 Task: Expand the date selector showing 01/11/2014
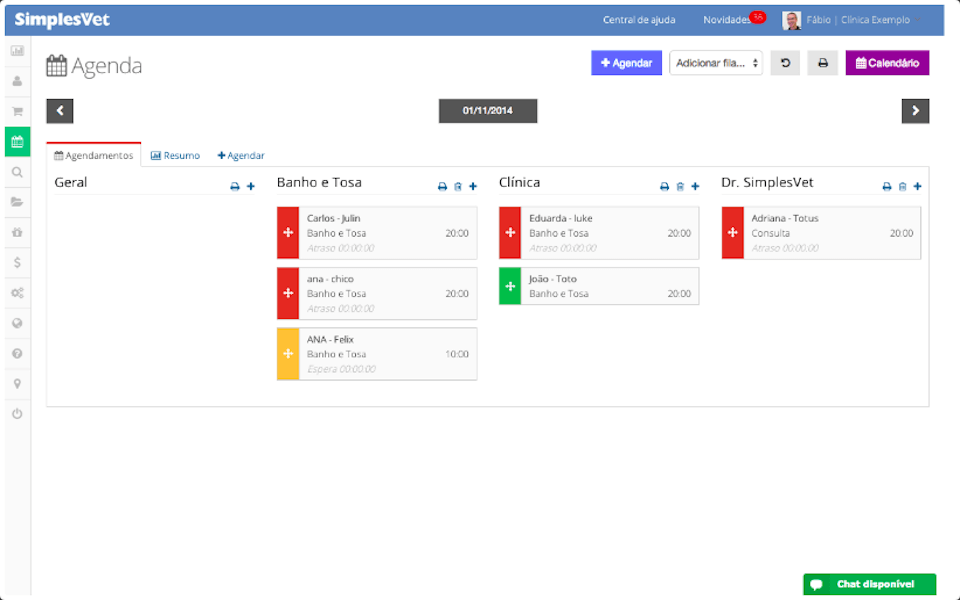pos(487,111)
